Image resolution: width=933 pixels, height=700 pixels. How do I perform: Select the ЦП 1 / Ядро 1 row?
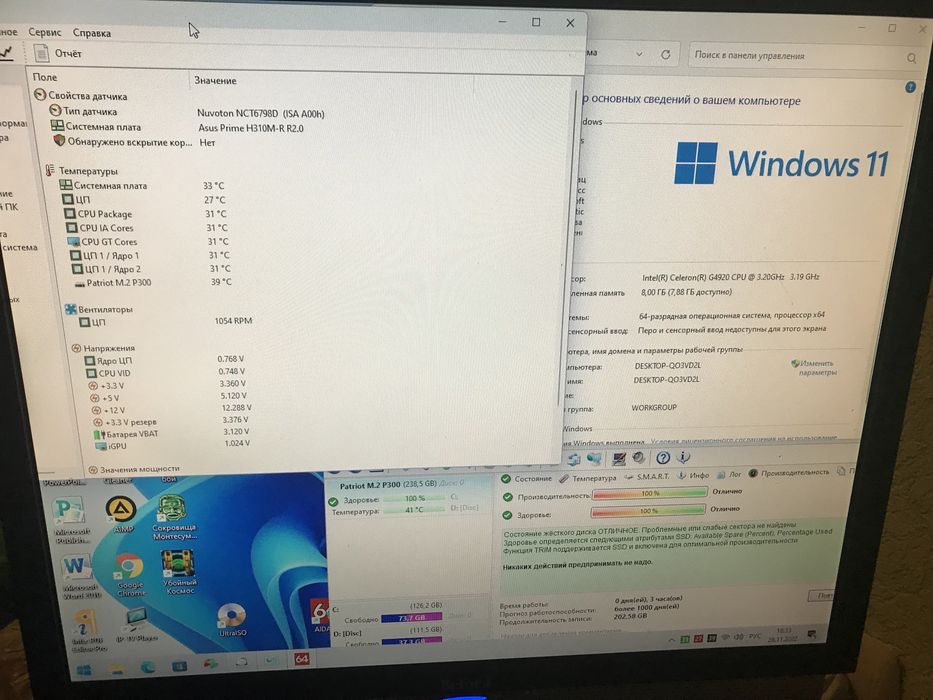click(151, 255)
